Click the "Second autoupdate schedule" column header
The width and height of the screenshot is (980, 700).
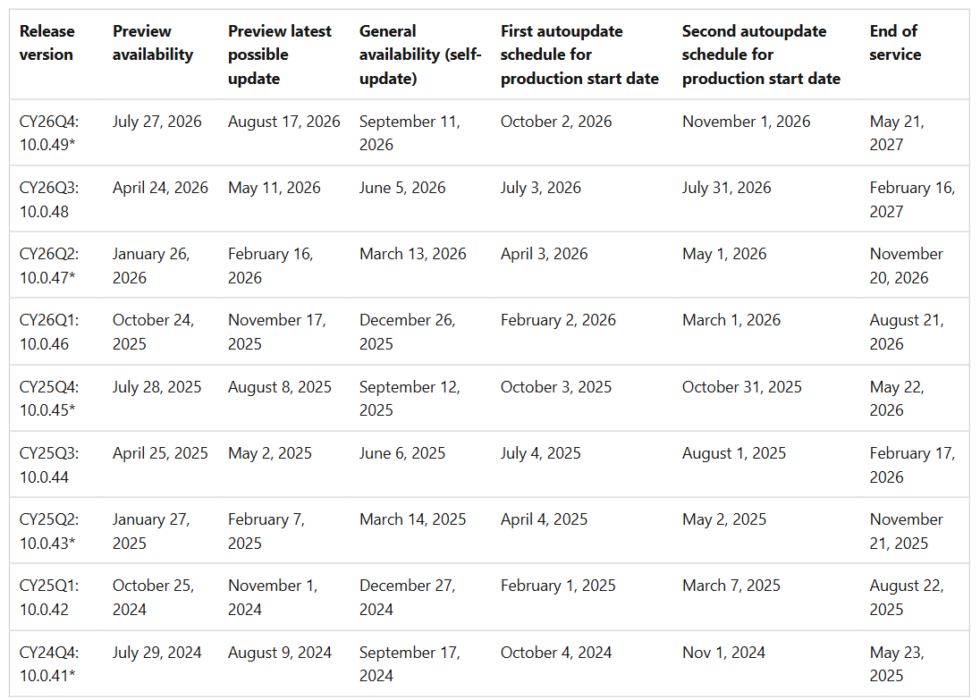click(x=761, y=54)
